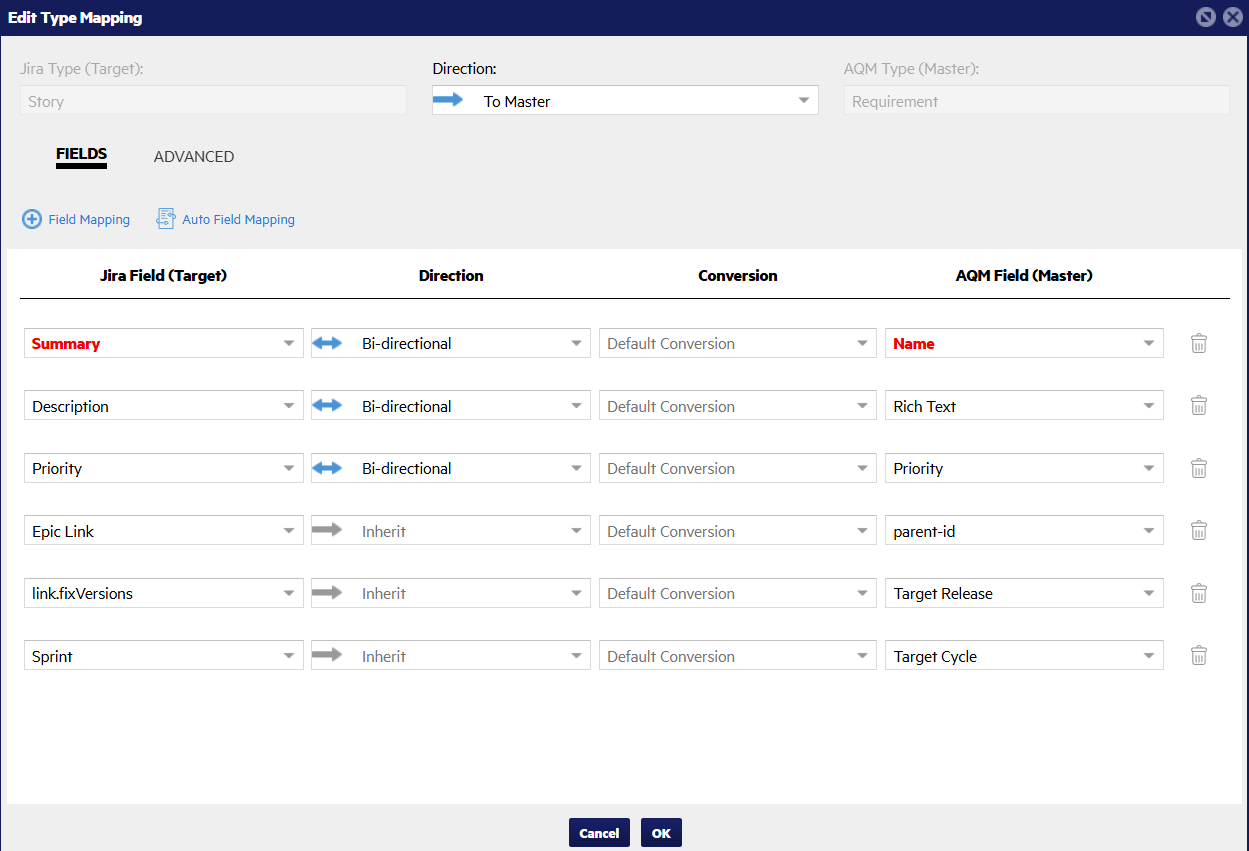Expand the Target Cycle AQM field dropdown
1249x851 pixels.
pos(1024,656)
